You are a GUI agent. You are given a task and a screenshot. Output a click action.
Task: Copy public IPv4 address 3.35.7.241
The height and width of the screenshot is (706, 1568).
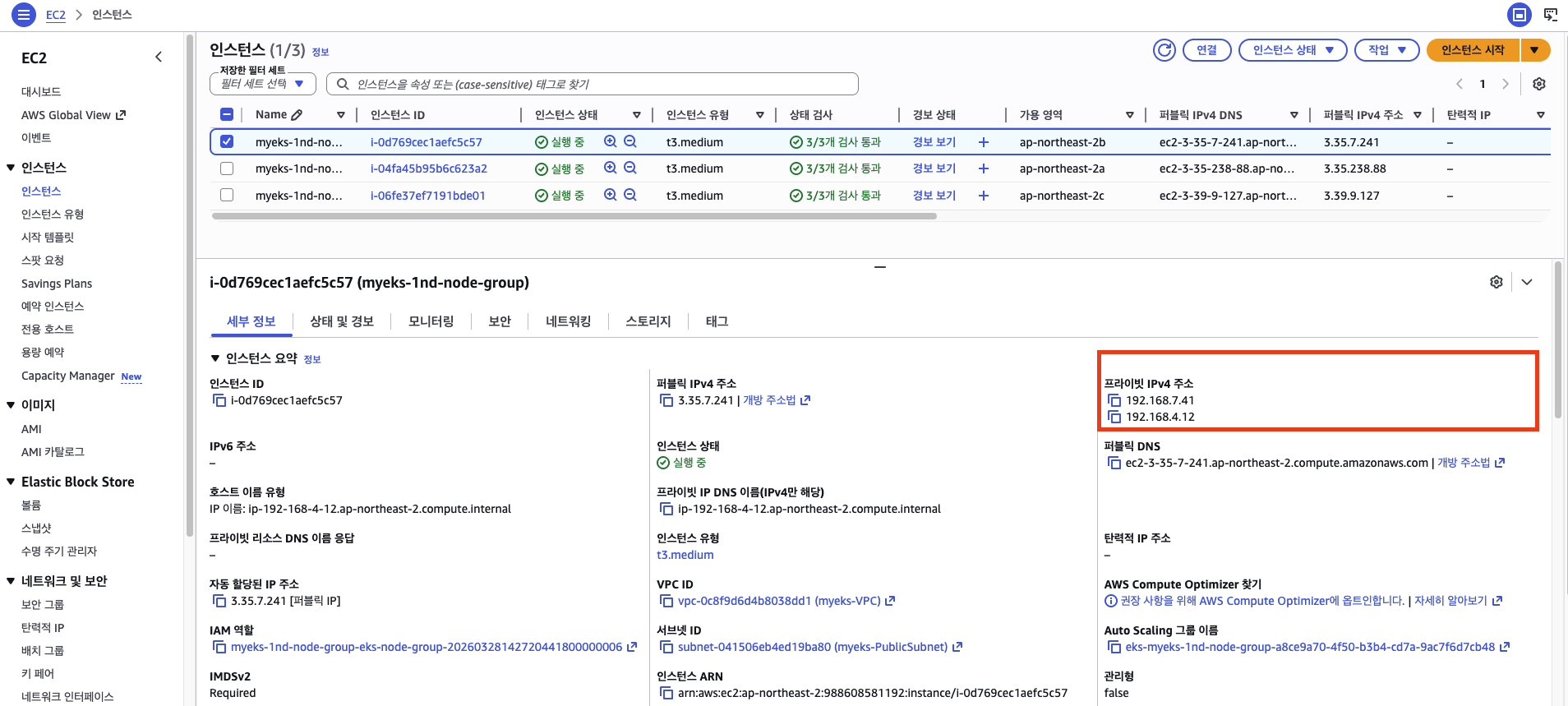[x=666, y=400]
